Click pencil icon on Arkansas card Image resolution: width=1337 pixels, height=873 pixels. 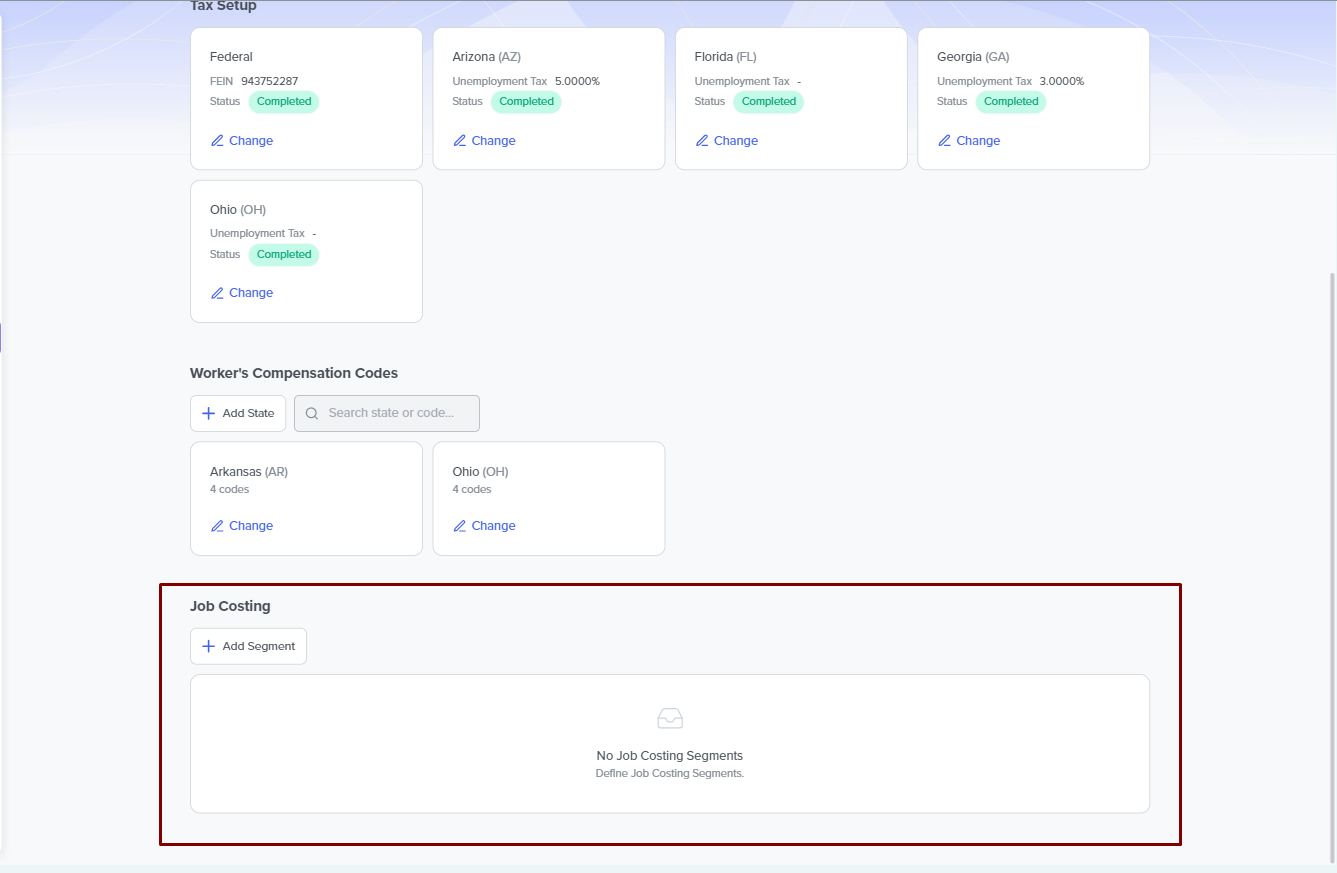217,526
